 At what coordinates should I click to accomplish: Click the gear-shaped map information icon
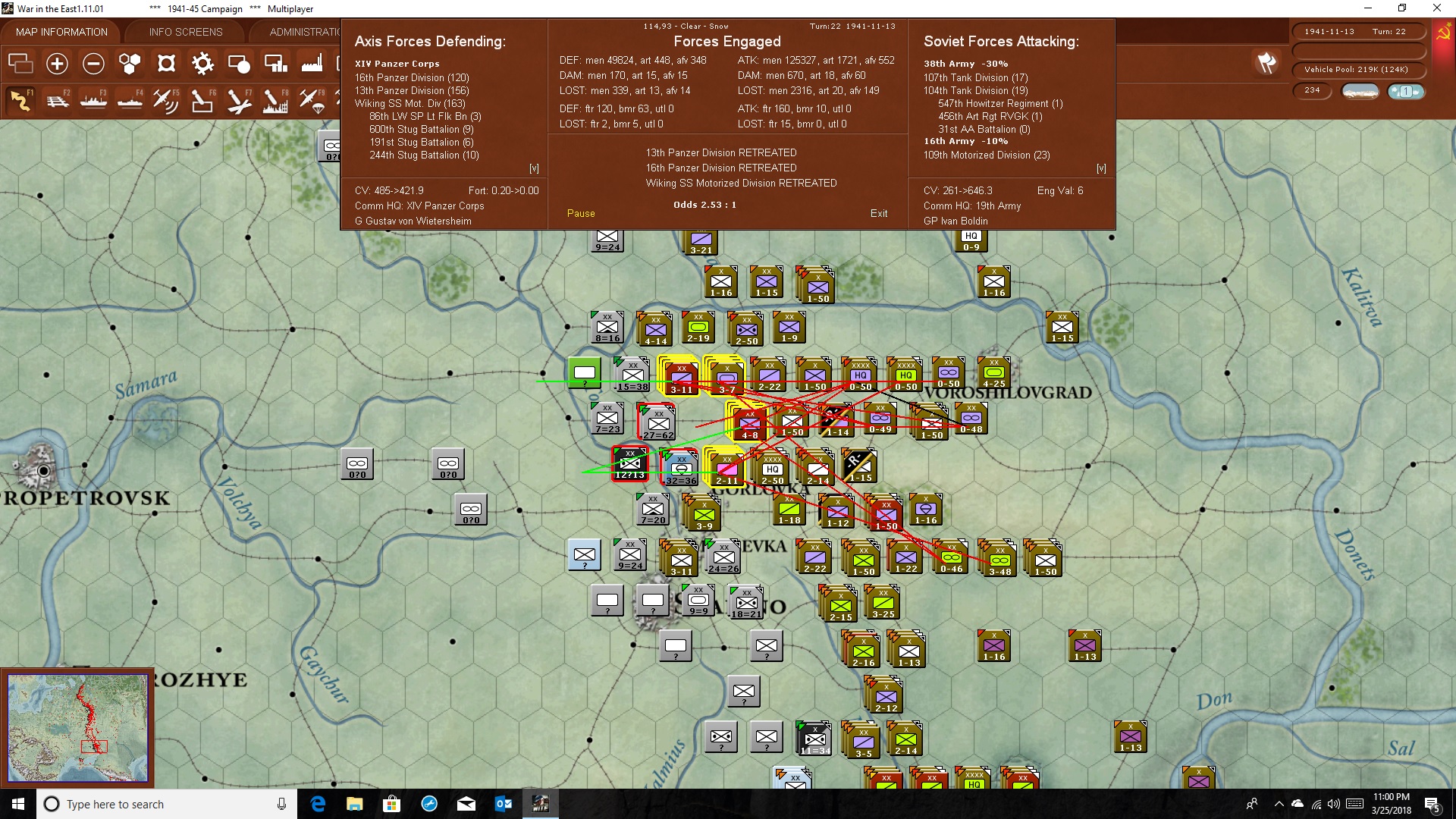click(x=202, y=64)
